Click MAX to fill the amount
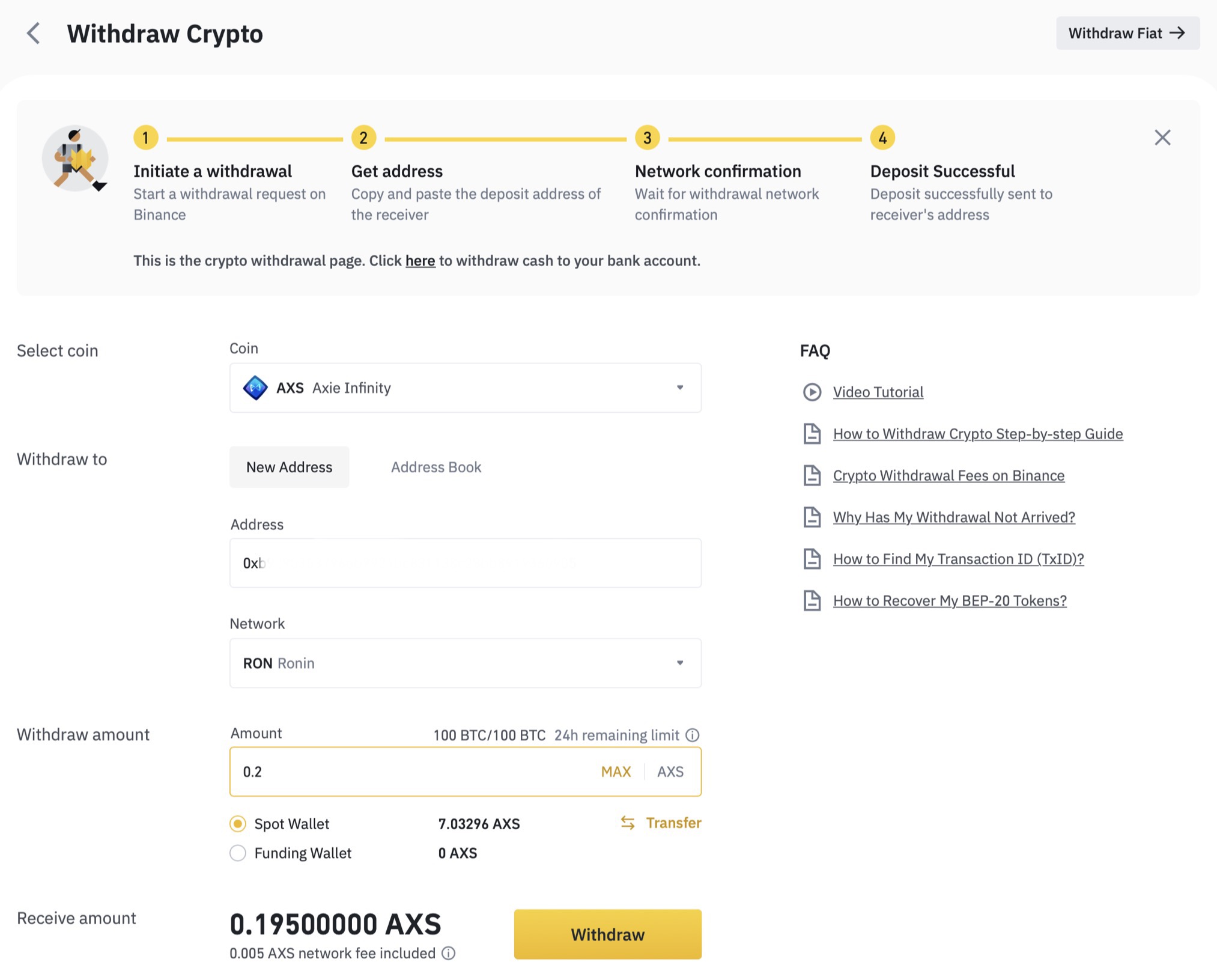 point(616,772)
